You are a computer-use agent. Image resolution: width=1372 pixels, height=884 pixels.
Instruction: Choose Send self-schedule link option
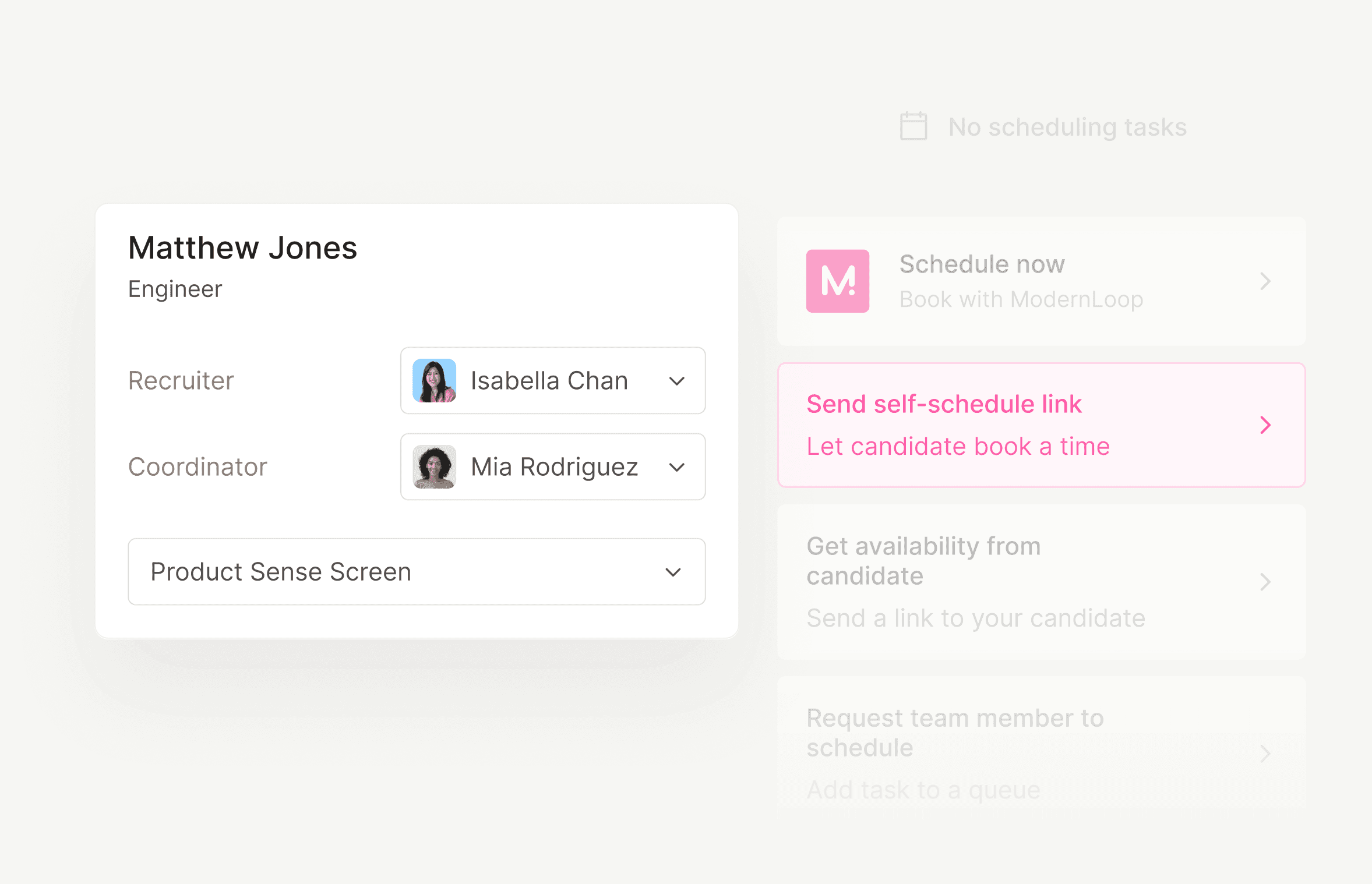click(x=944, y=404)
